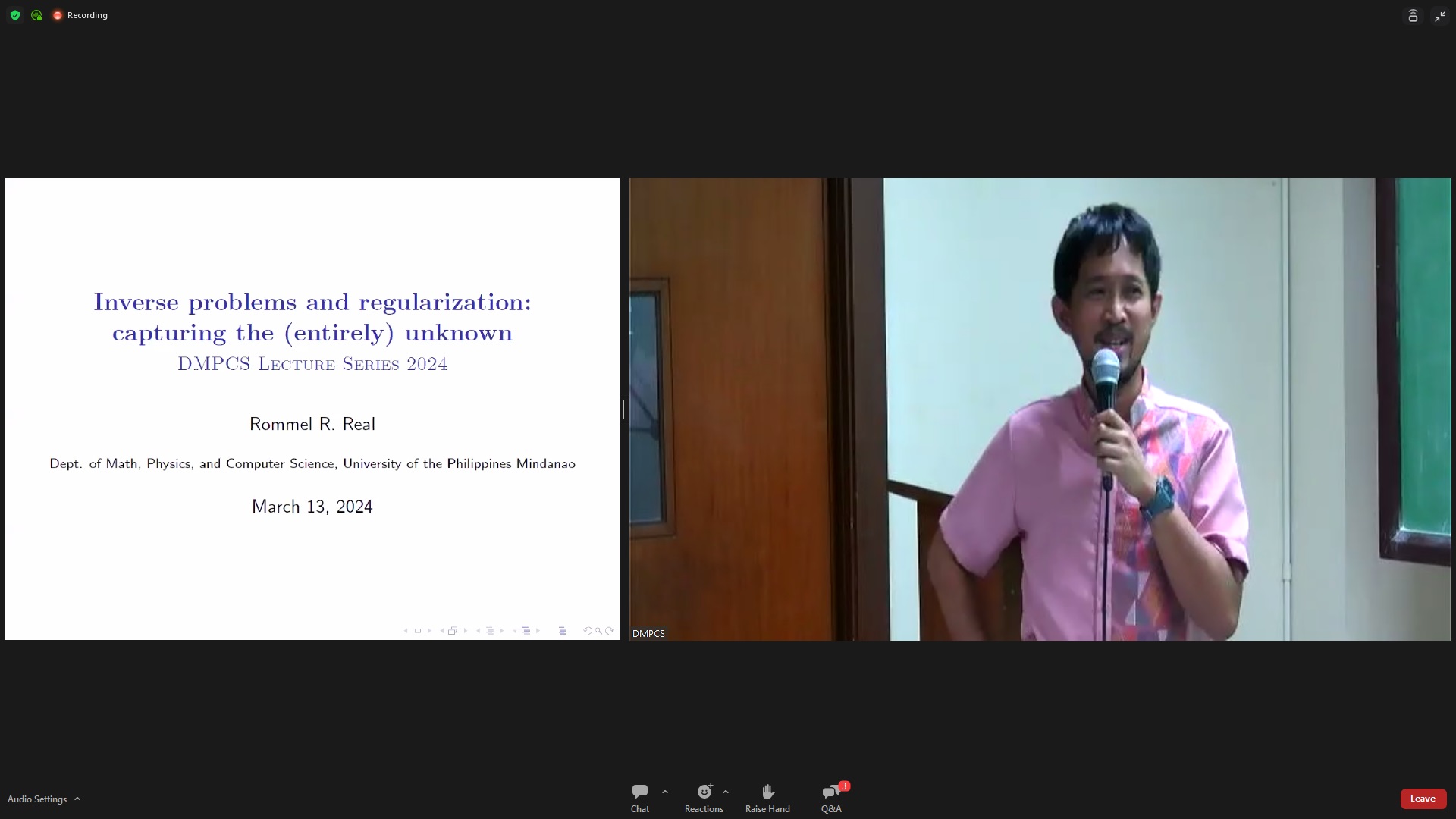Click 'DMPCS Lecture Series 2024' subtitle
The width and height of the screenshot is (1456, 819).
click(312, 364)
